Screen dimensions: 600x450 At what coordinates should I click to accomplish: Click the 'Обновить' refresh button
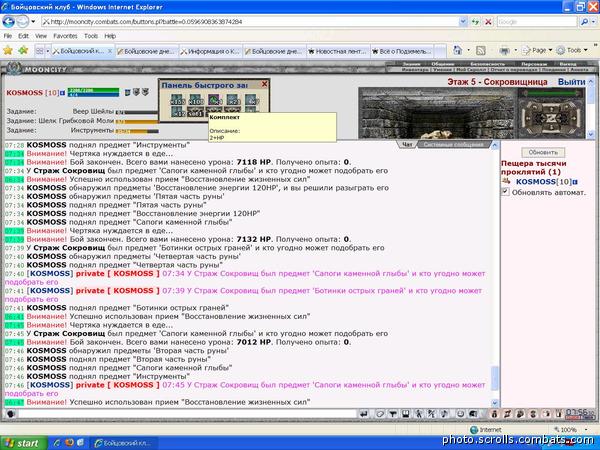tap(543, 152)
